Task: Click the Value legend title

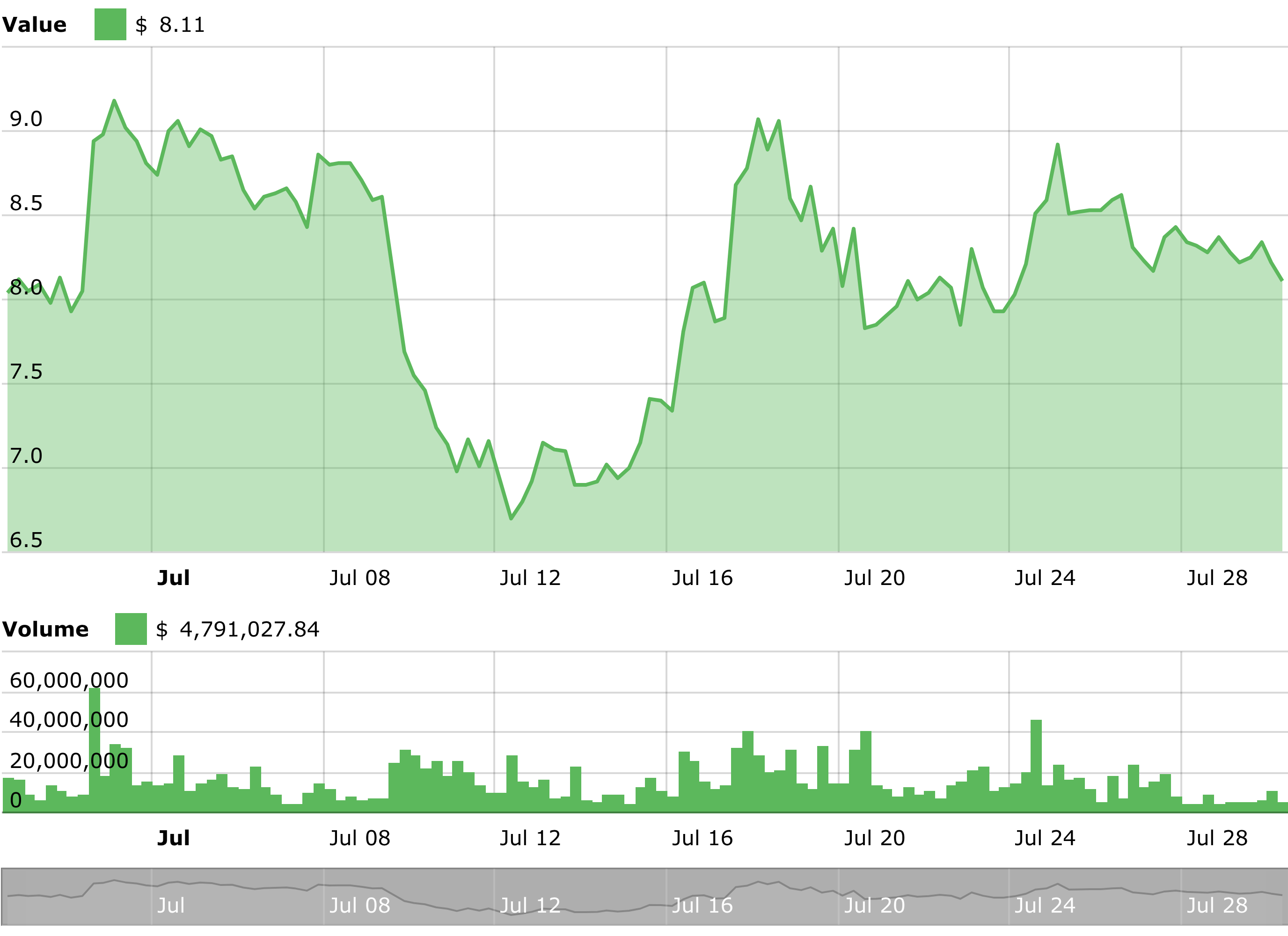Action: pos(34,25)
